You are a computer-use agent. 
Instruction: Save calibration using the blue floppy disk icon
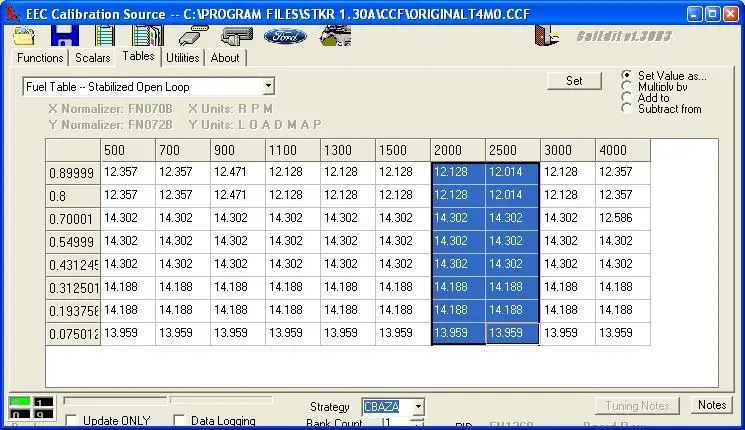click(65, 36)
